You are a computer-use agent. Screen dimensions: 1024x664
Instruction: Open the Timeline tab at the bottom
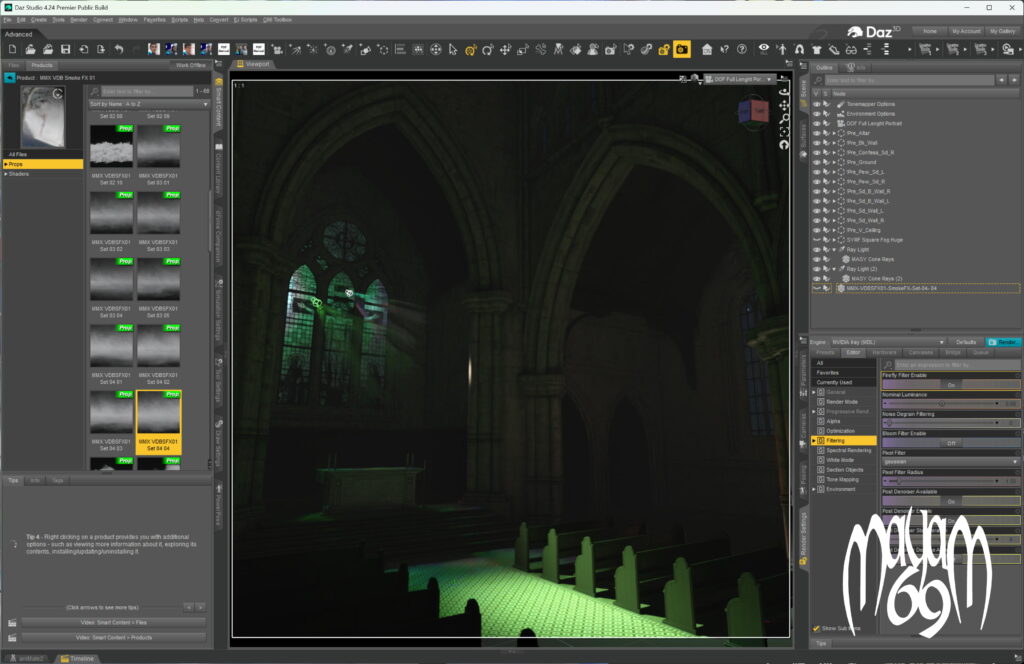77,659
